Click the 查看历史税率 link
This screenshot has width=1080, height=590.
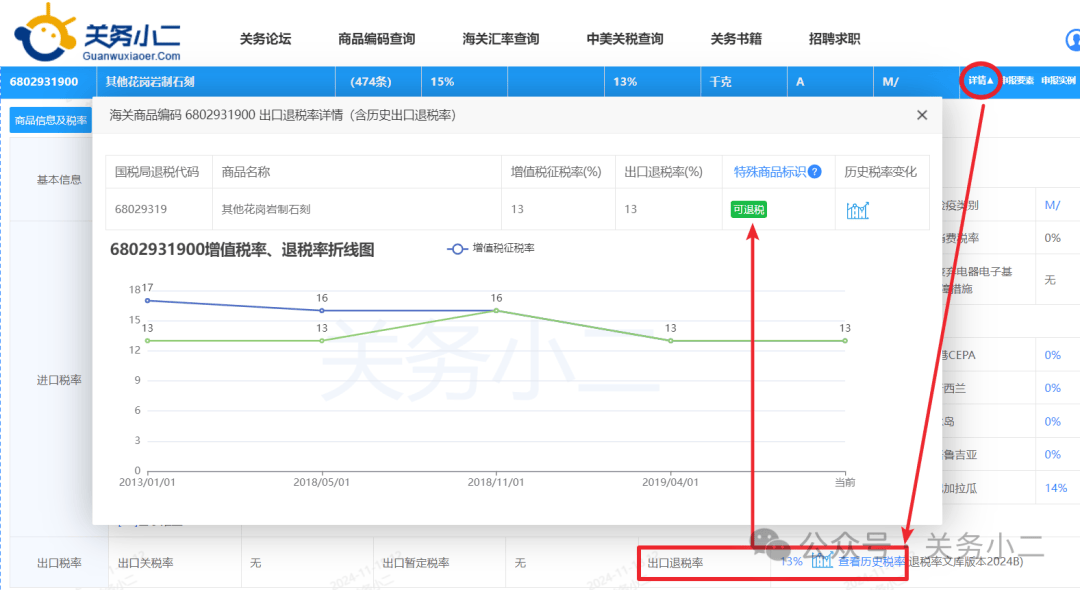click(x=872, y=562)
